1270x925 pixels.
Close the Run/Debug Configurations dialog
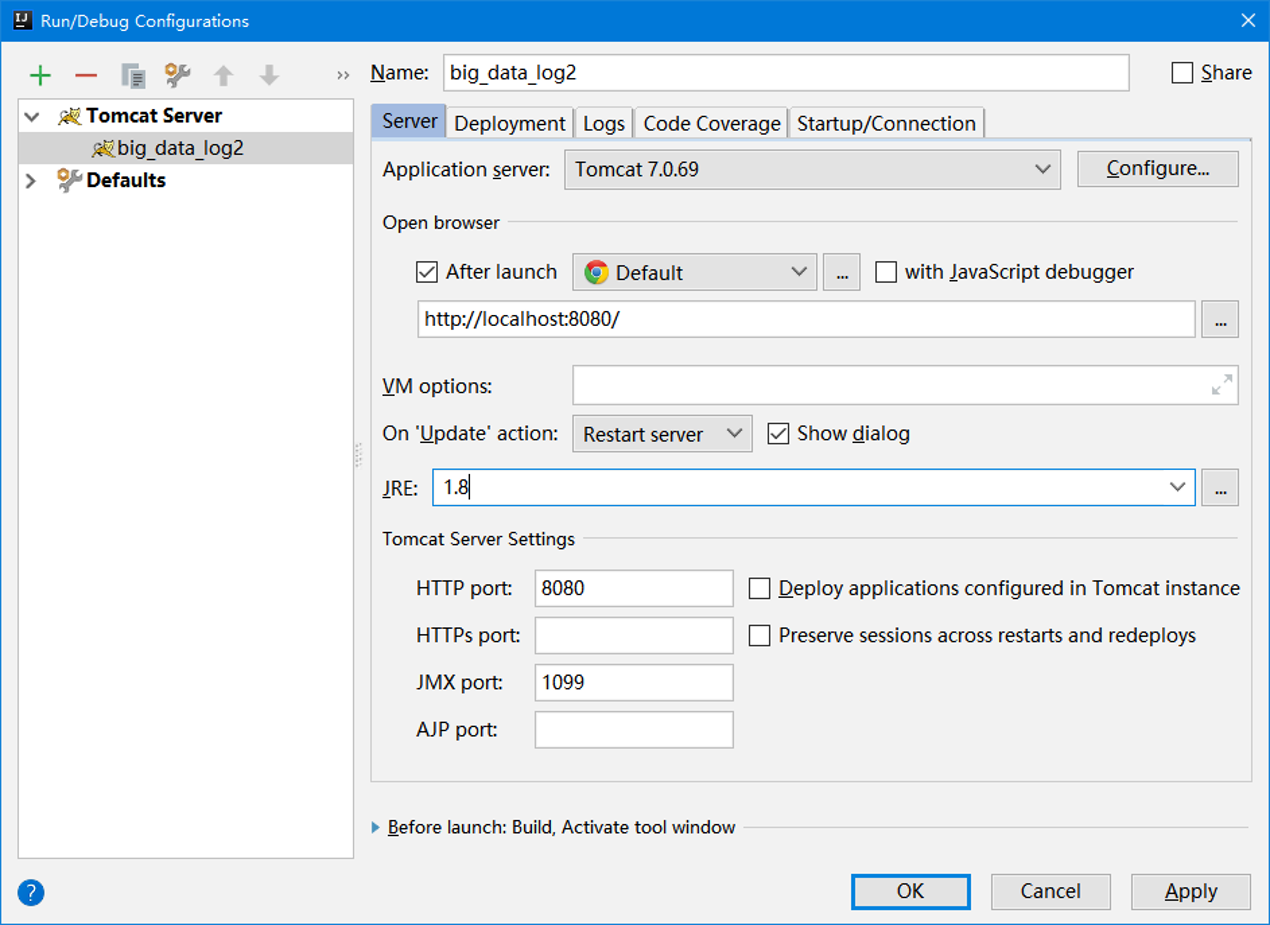click(1248, 20)
